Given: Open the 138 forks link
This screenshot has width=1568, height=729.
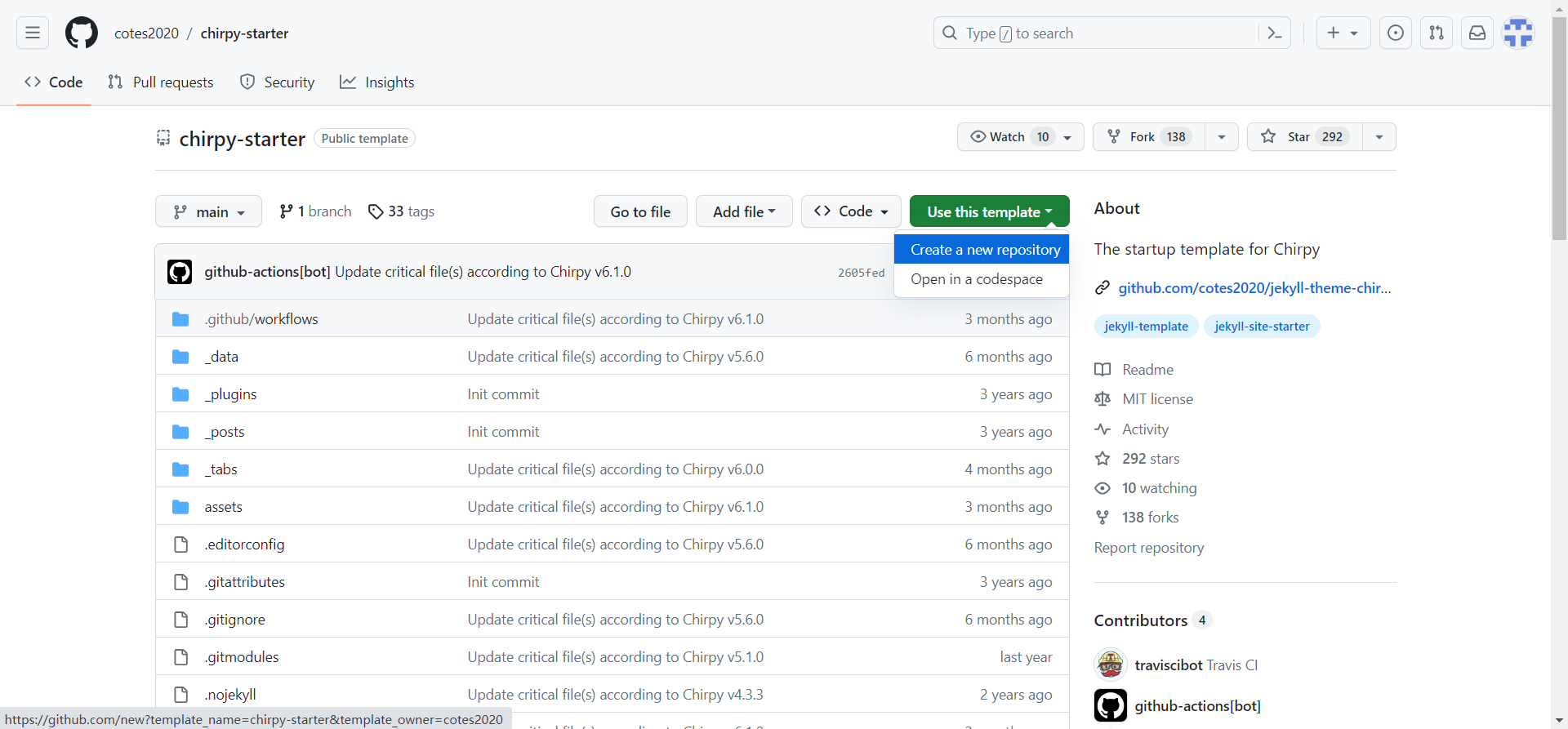Looking at the screenshot, I should coord(1137,518).
